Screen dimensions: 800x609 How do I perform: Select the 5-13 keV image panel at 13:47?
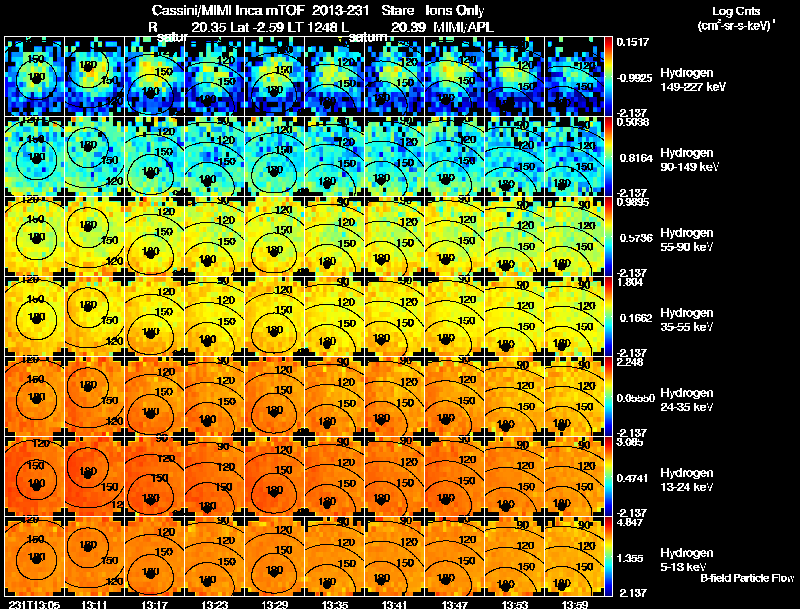coord(454,556)
